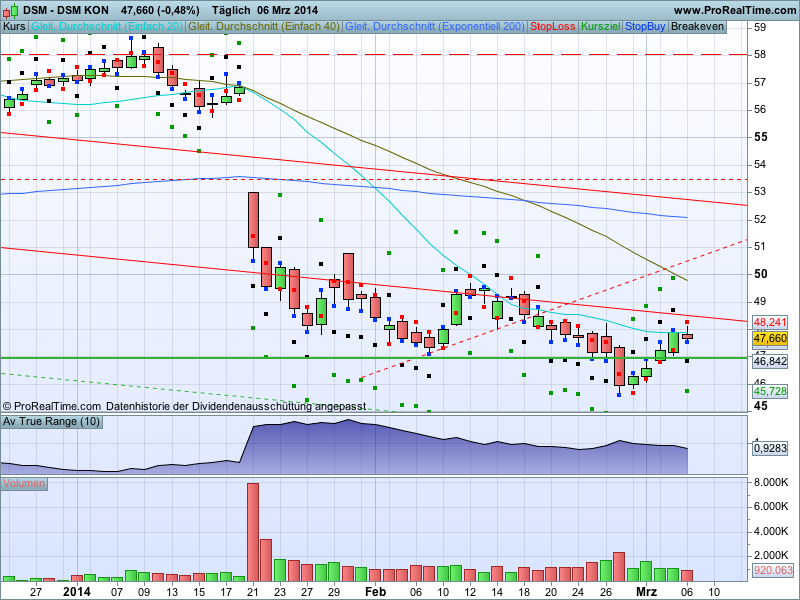Click the StopBuy legend label
This screenshot has width=800, height=600.
[x=646, y=26]
